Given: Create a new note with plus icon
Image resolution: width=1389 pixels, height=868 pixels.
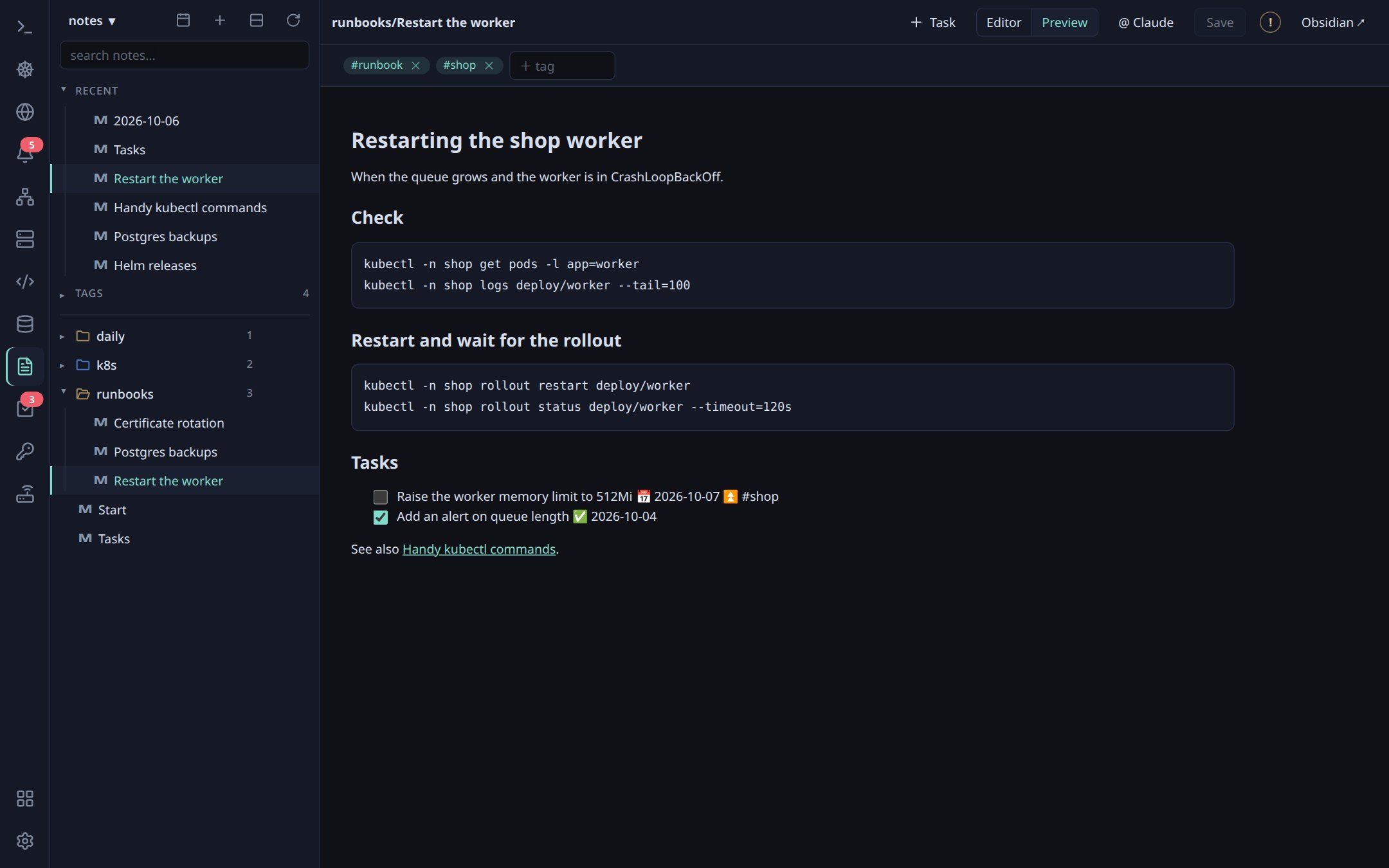Looking at the screenshot, I should click(x=220, y=21).
